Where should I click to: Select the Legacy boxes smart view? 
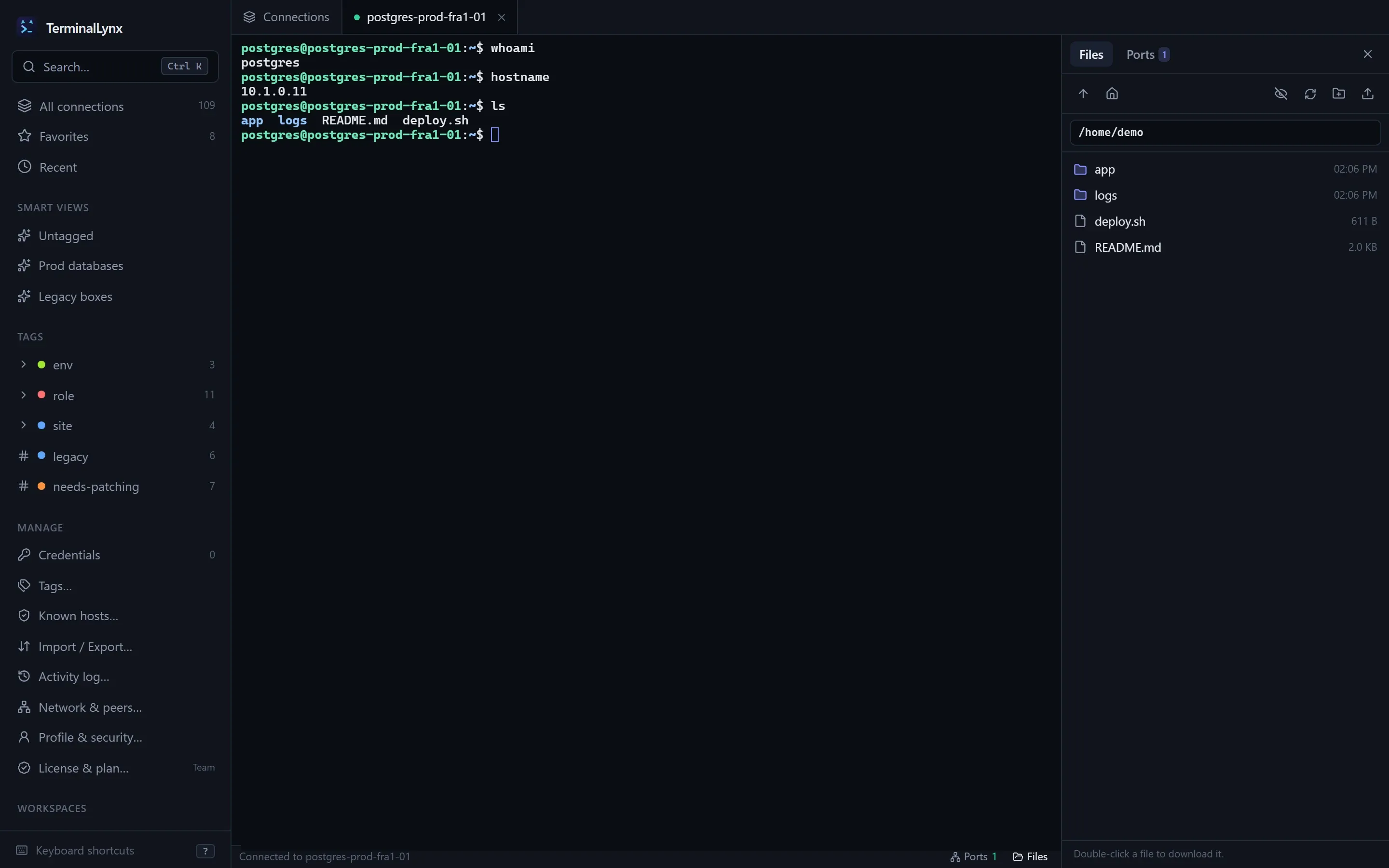(115, 297)
